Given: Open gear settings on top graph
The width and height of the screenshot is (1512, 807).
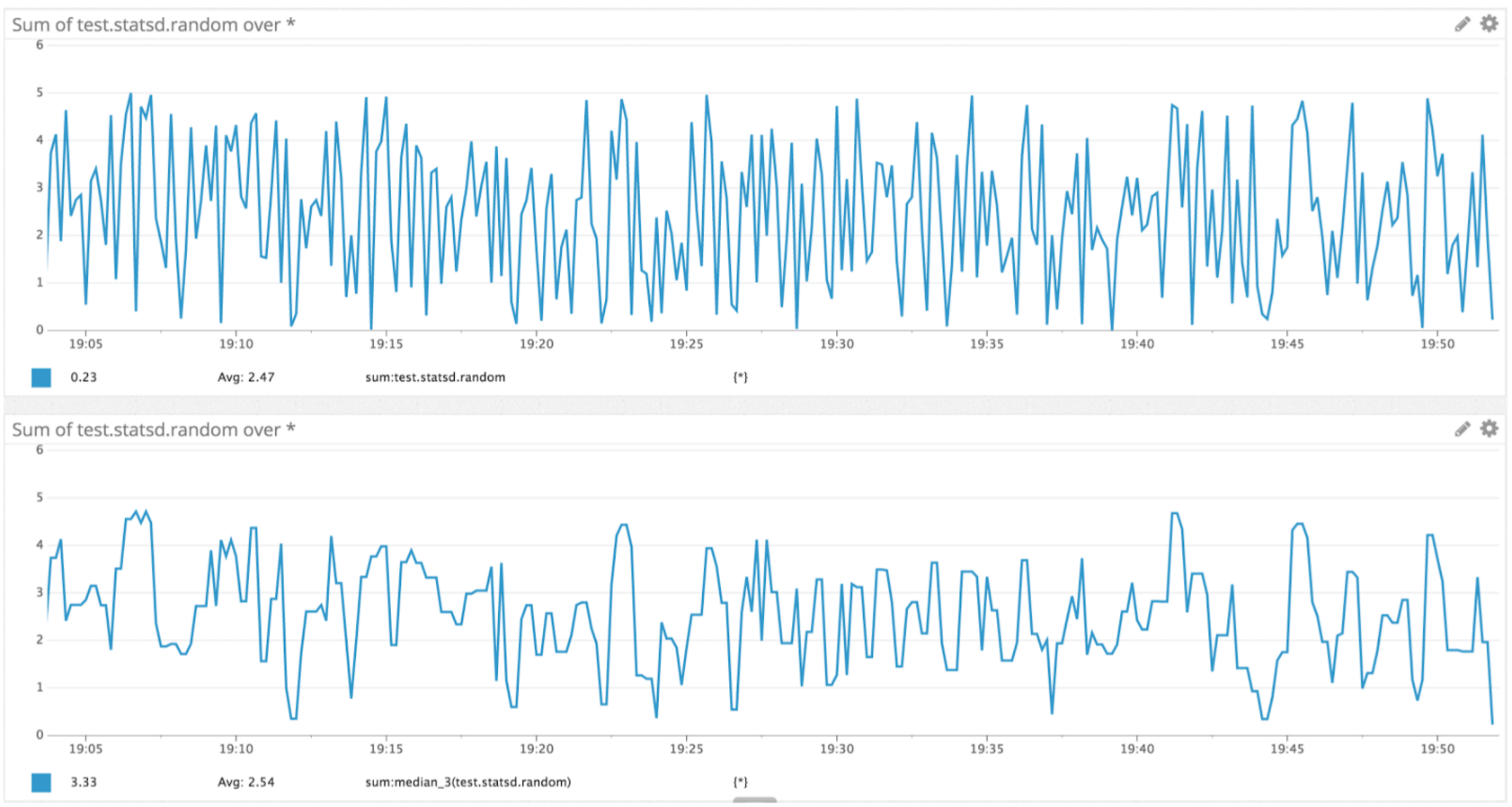Looking at the screenshot, I should [x=1490, y=23].
